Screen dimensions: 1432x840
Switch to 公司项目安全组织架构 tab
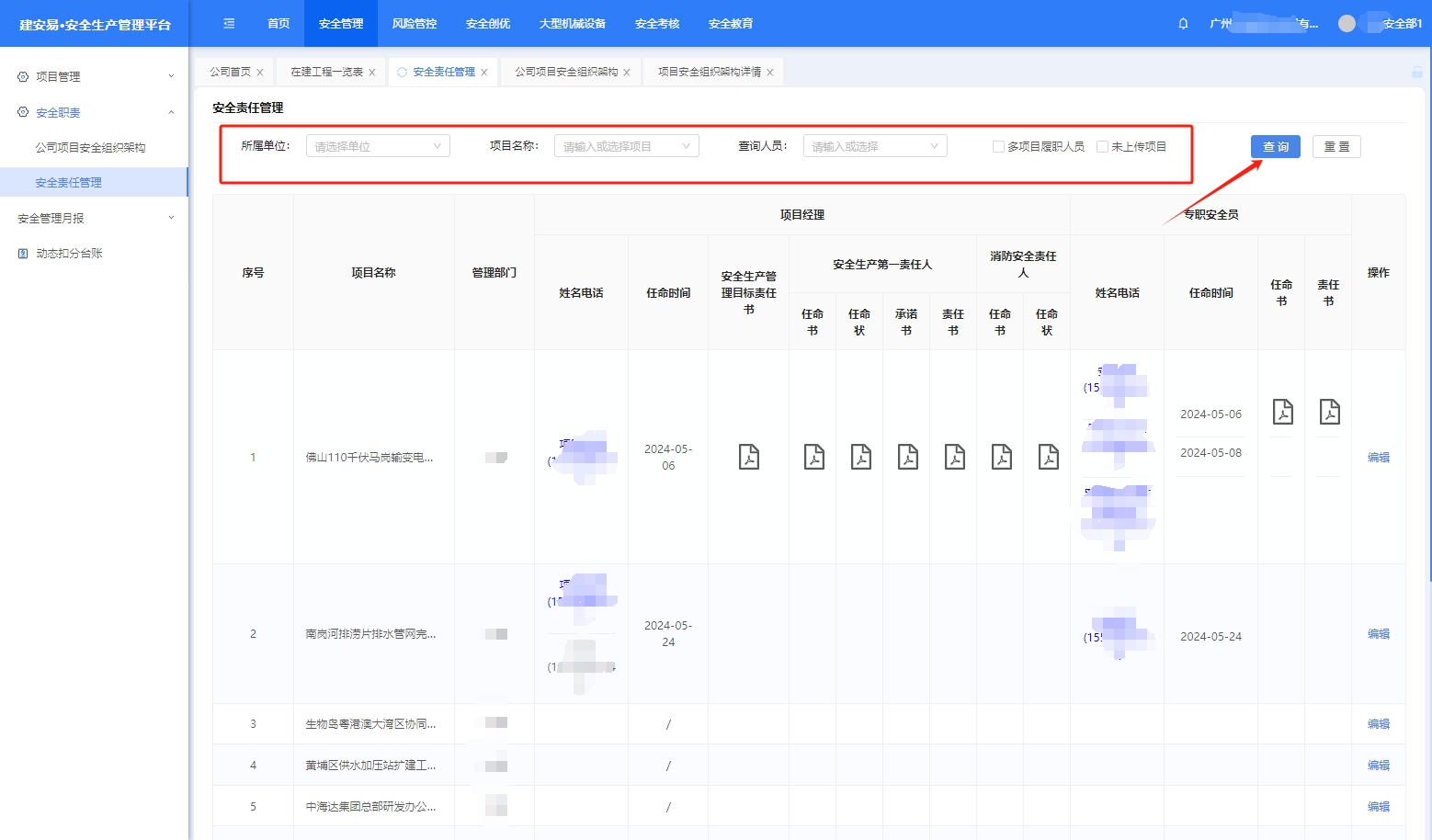565,72
